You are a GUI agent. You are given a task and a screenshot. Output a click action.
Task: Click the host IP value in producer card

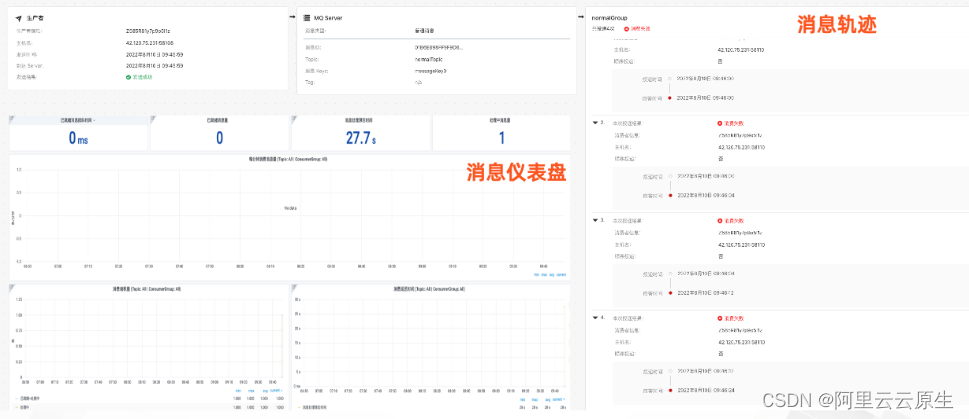150,43
